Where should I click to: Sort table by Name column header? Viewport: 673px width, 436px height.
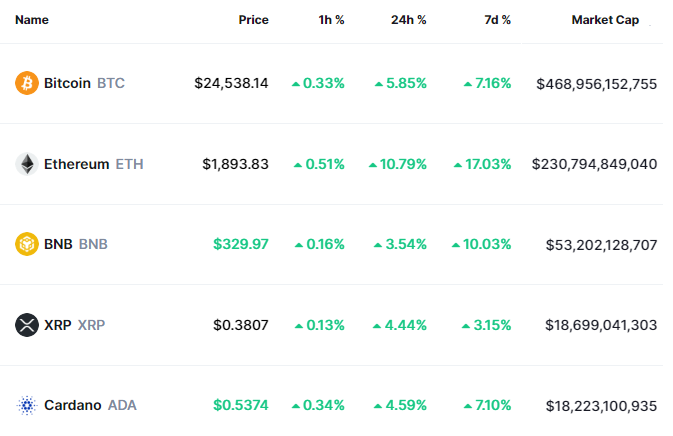[x=32, y=20]
